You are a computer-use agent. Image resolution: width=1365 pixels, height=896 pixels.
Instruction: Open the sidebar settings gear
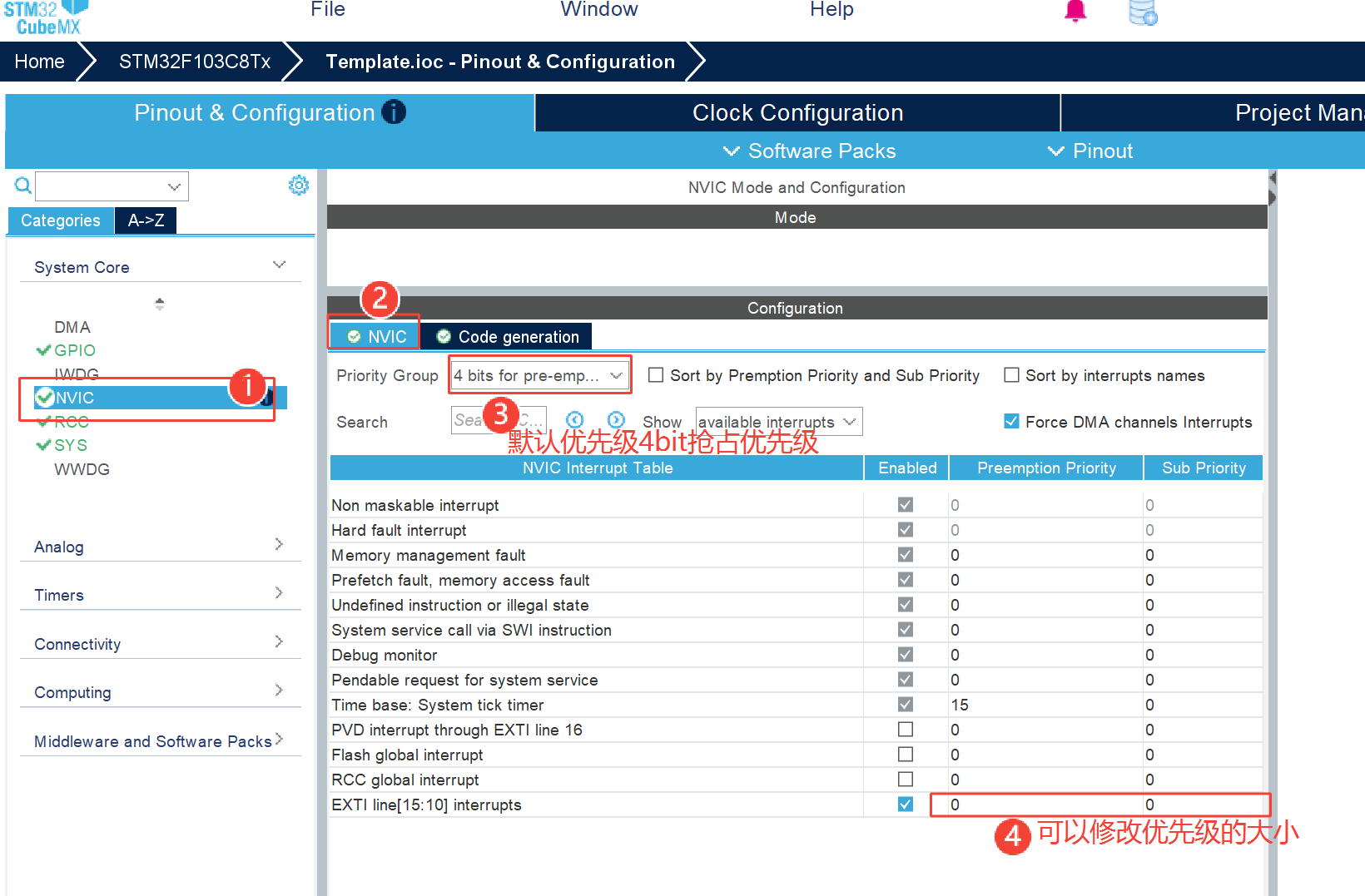click(x=298, y=185)
